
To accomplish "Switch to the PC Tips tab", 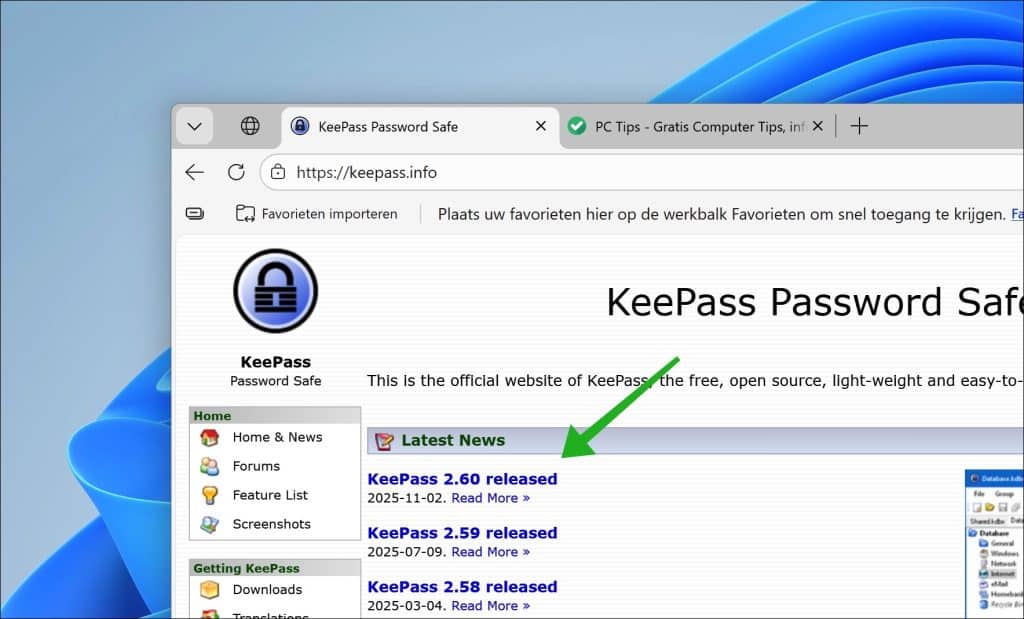I will coord(690,126).
